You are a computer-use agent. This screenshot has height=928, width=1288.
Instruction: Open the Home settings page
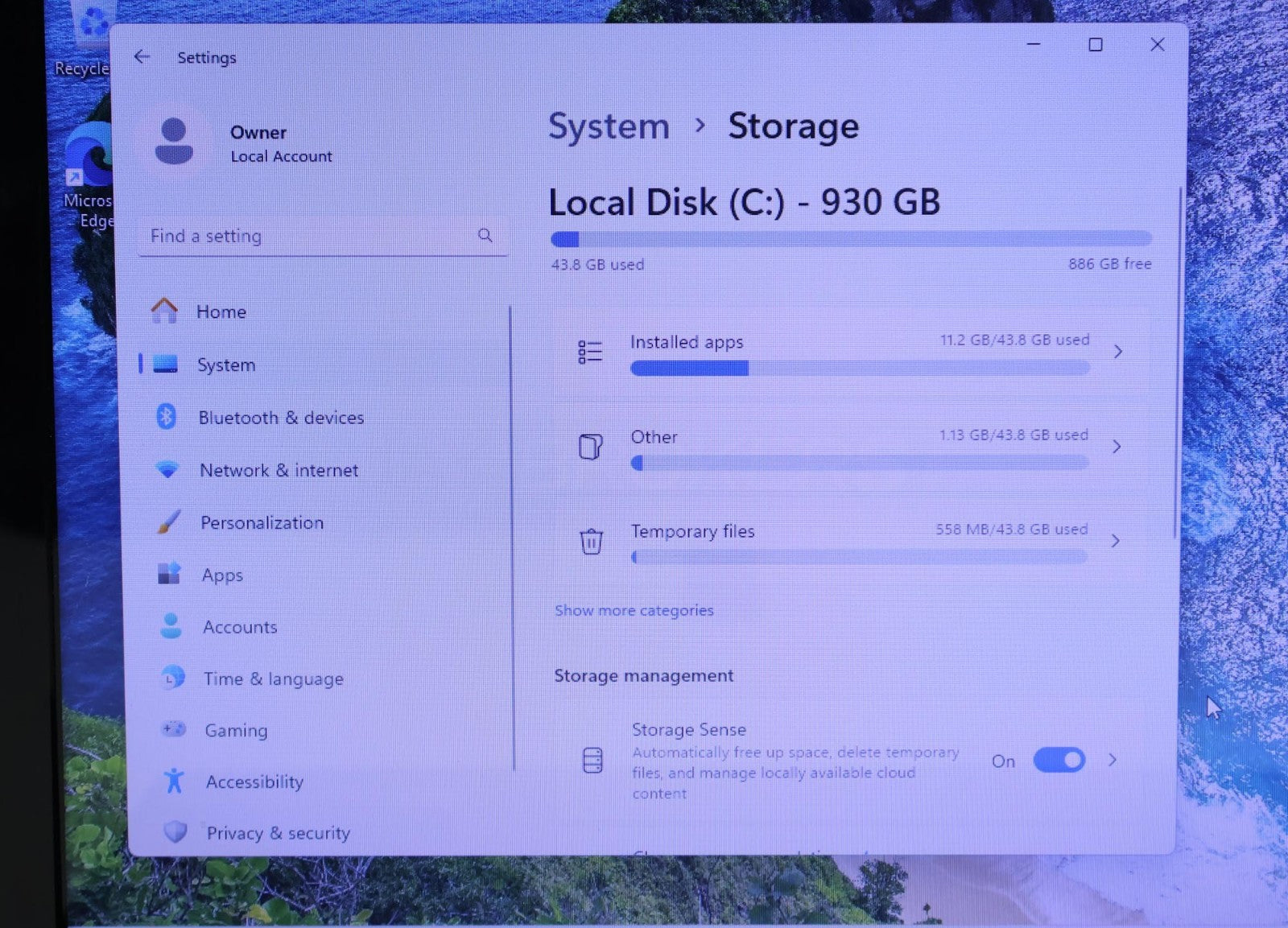click(x=221, y=311)
